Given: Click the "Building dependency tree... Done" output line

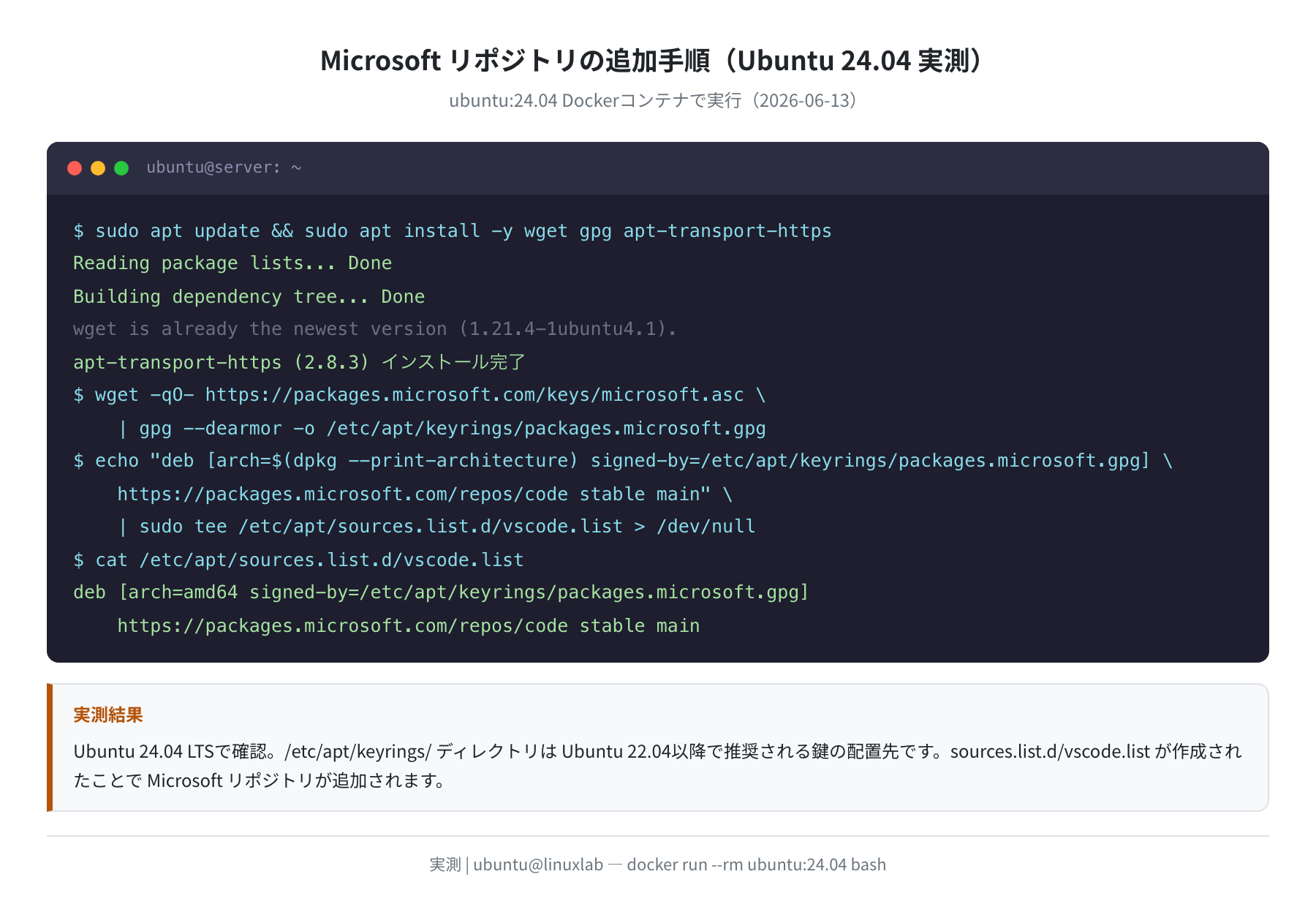Looking at the screenshot, I should 249,297.
